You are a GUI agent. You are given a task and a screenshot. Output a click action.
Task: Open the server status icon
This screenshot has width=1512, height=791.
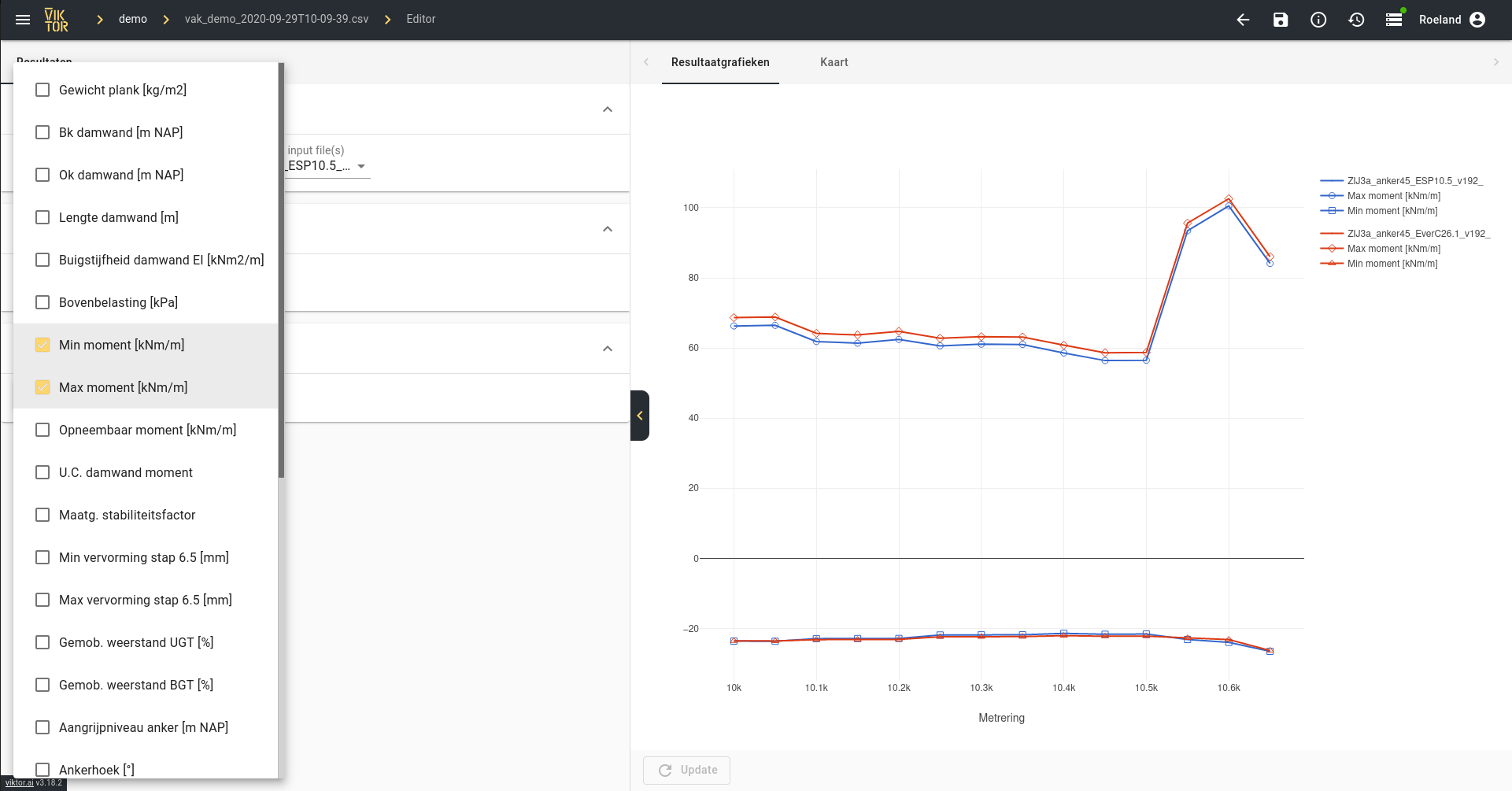point(1394,19)
